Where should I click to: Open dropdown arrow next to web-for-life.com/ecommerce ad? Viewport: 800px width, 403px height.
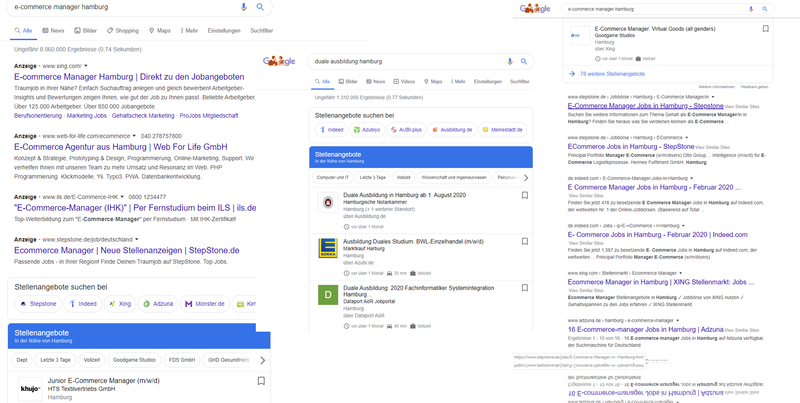[134, 136]
